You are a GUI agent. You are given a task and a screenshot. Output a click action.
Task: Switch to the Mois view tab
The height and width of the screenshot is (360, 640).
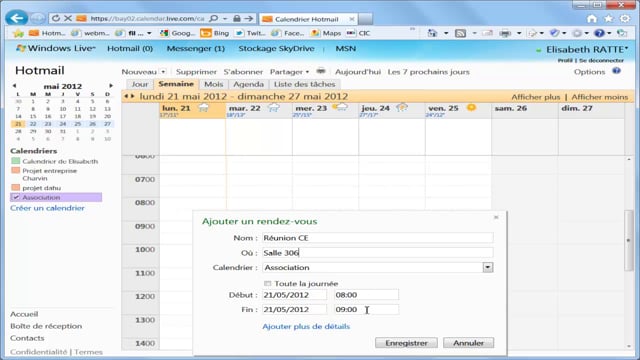(x=213, y=84)
